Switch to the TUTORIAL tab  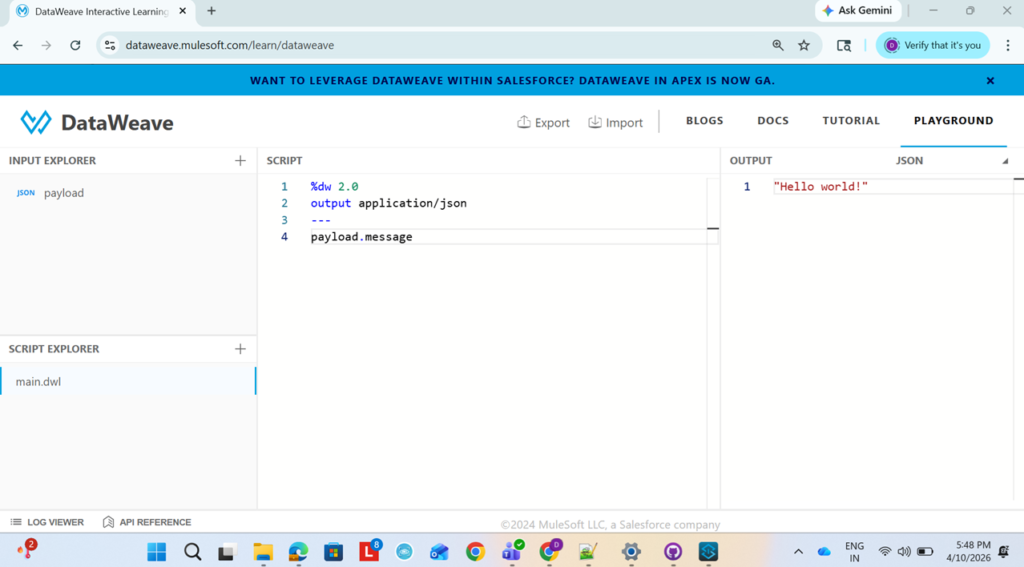(x=851, y=121)
